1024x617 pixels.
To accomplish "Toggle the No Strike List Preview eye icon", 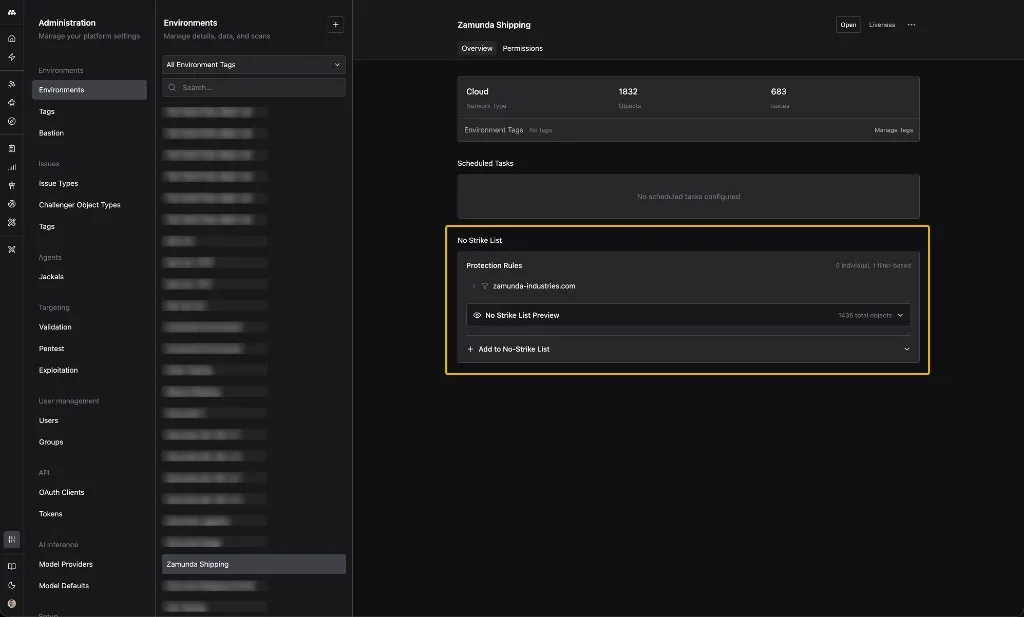I will (477, 315).
